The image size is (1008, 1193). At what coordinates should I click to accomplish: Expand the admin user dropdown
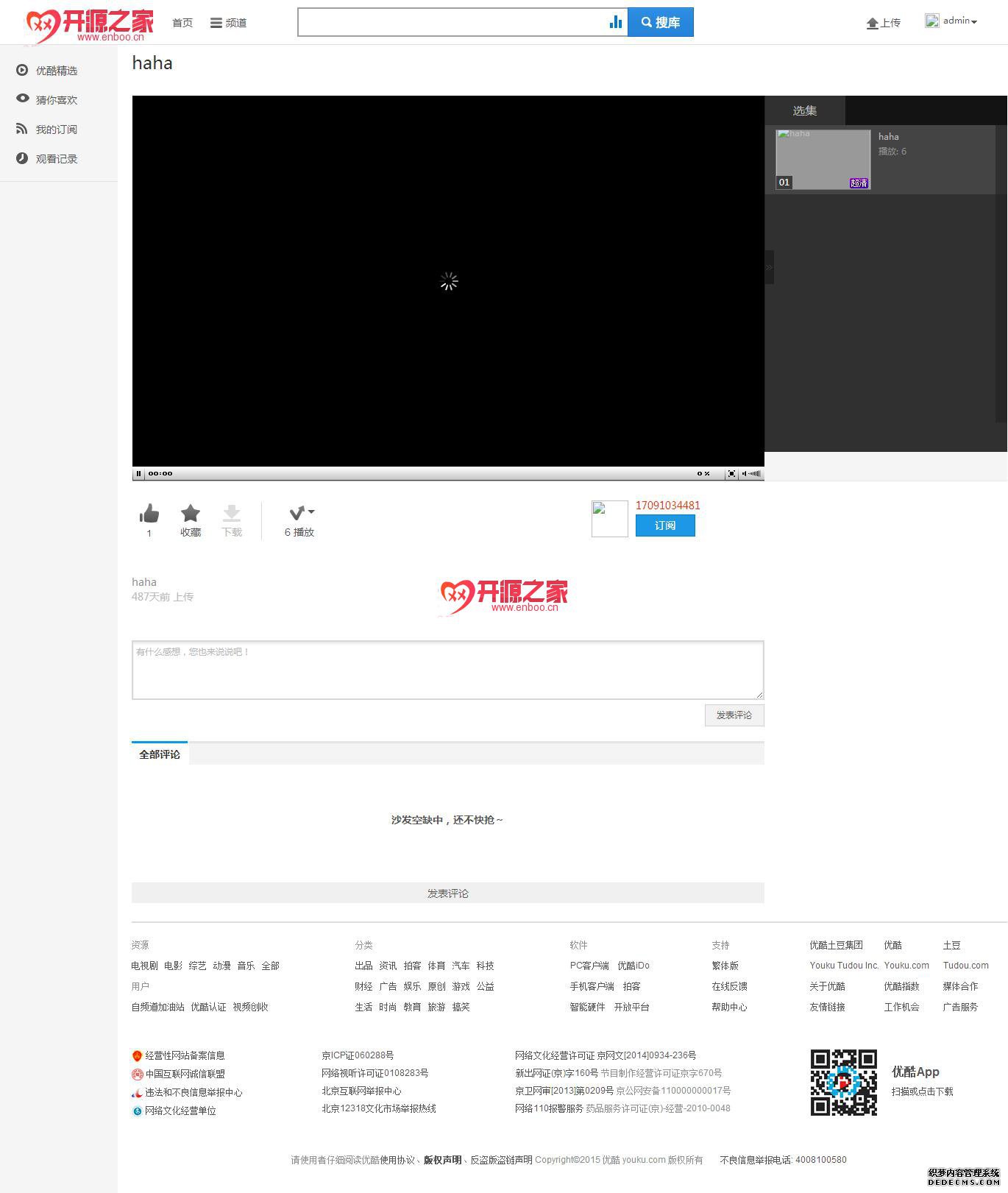959,21
